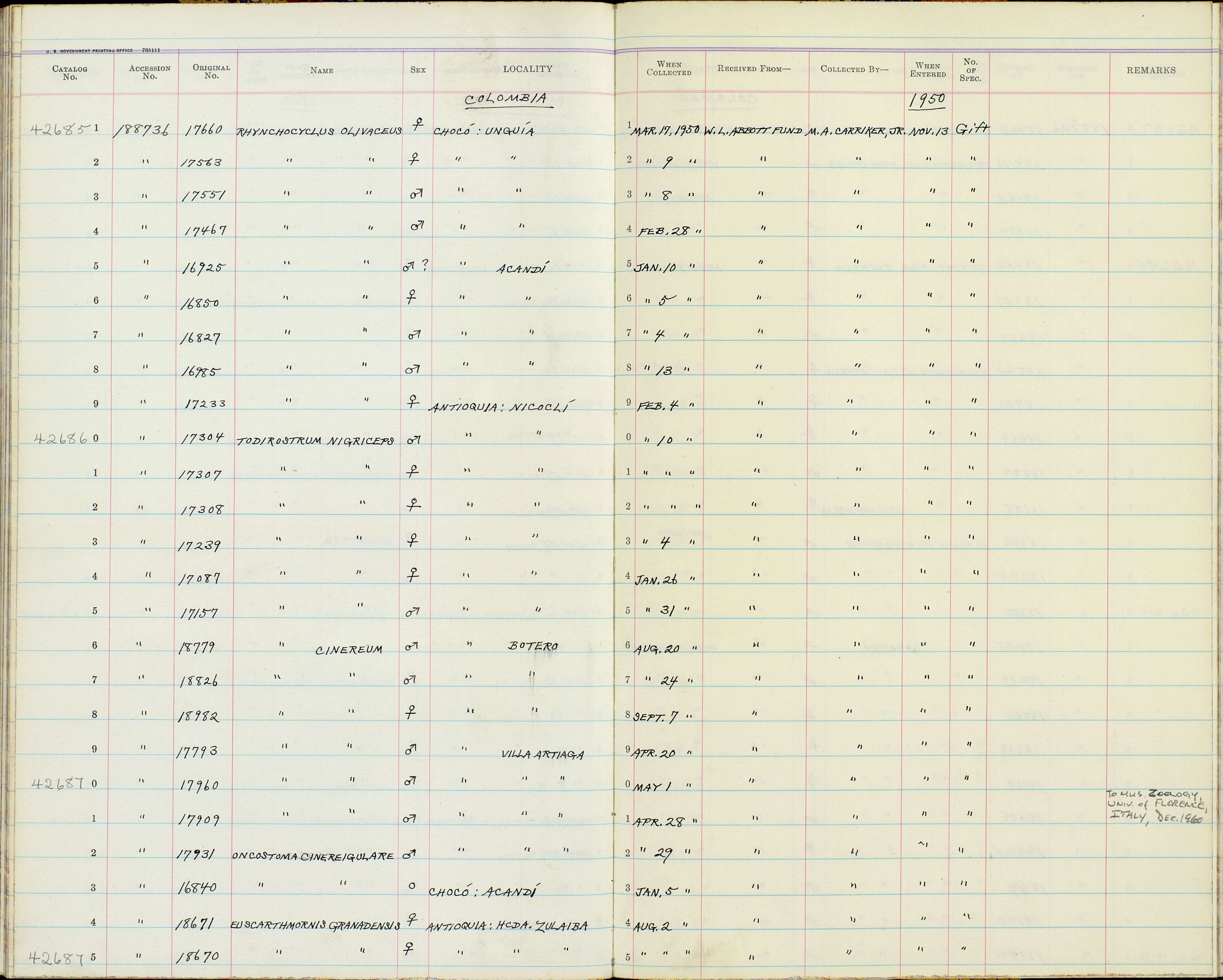Click the 'Accession No.' column header
Image resolution: width=1223 pixels, height=980 pixels.
(x=150, y=72)
